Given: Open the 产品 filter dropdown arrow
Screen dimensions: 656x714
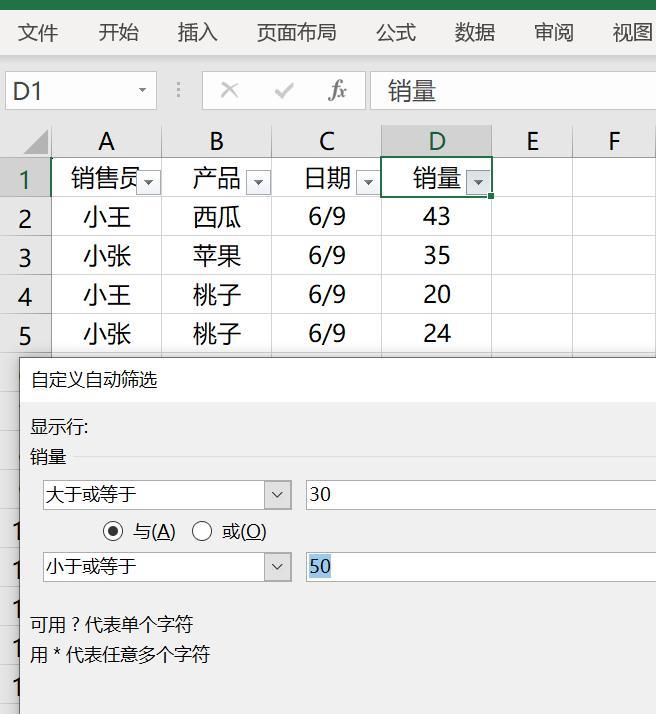Looking at the screenshot, I should (259, 182).
